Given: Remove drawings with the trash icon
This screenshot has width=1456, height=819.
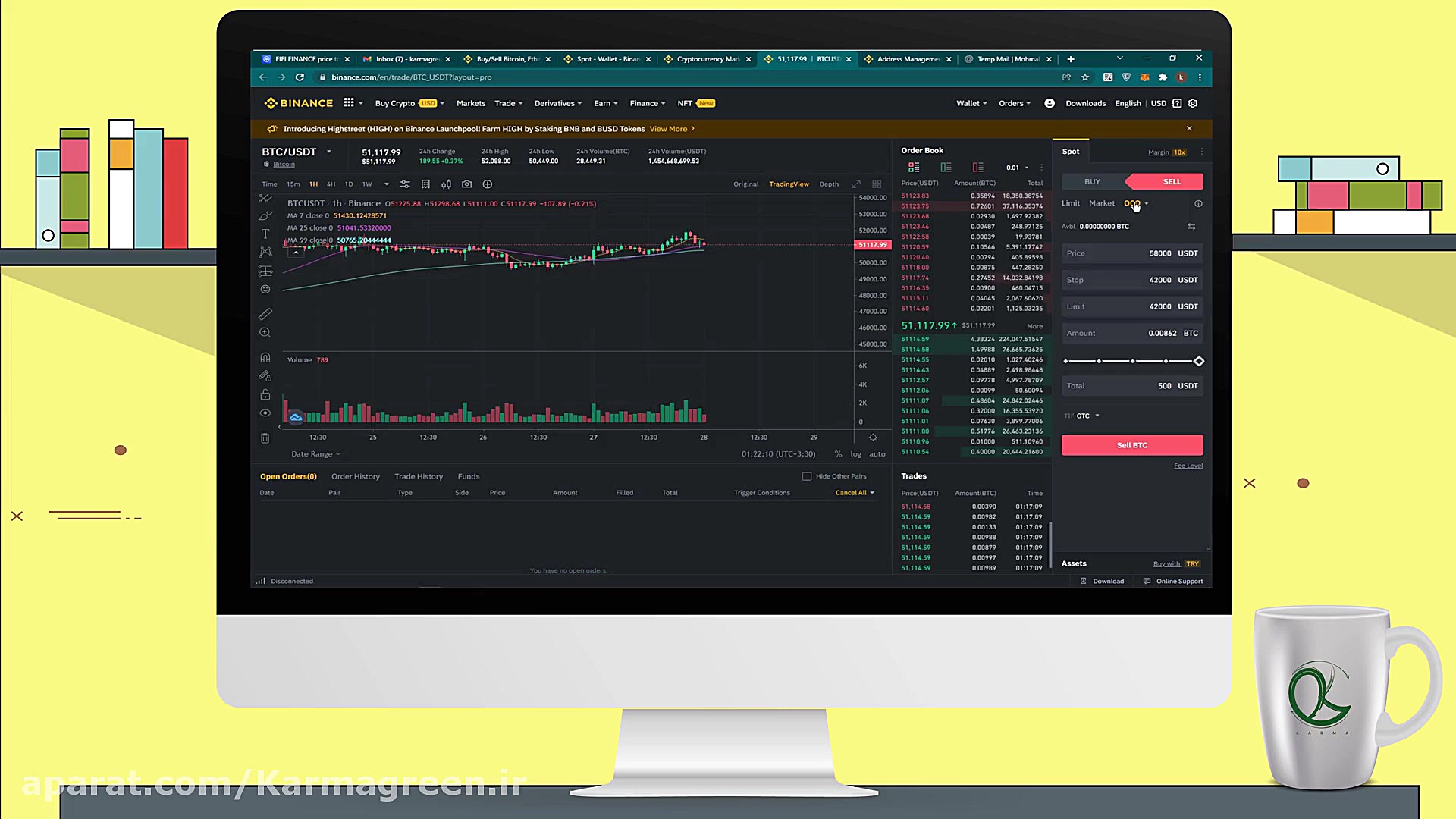Looking at the screenshot, I should pyautogui.click(x=265, y=438).
